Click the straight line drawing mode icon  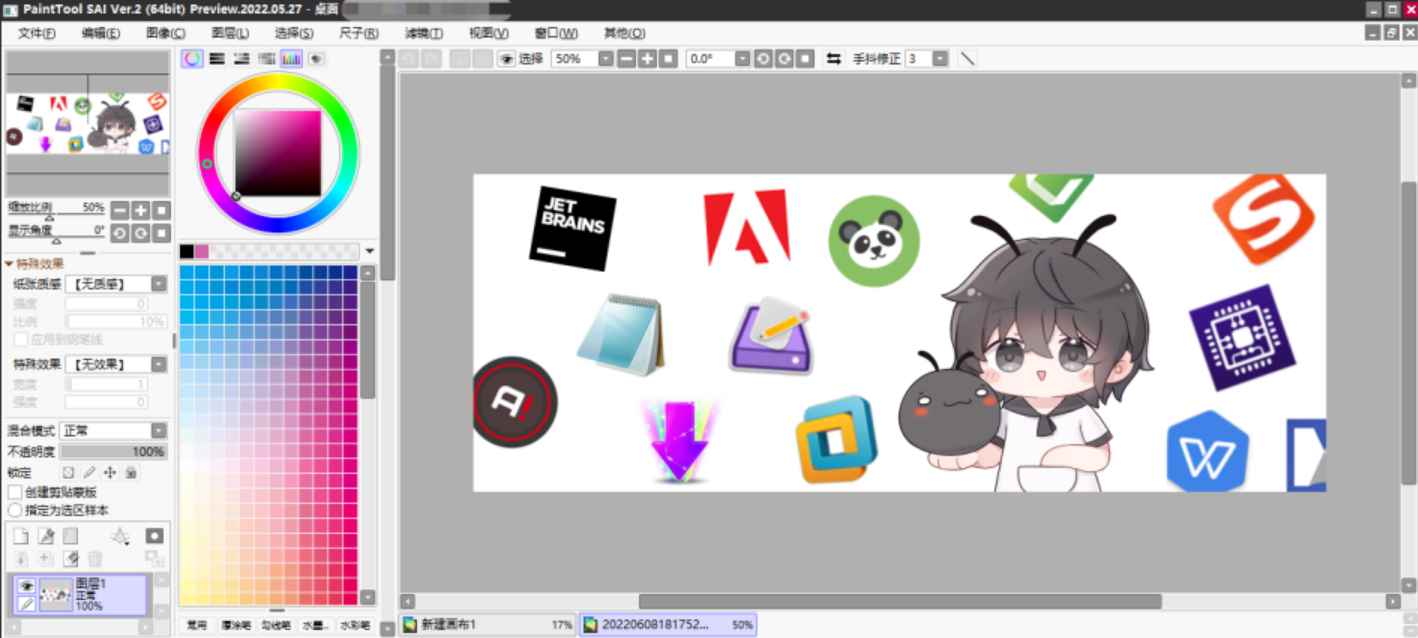click(x=967, y=59)
